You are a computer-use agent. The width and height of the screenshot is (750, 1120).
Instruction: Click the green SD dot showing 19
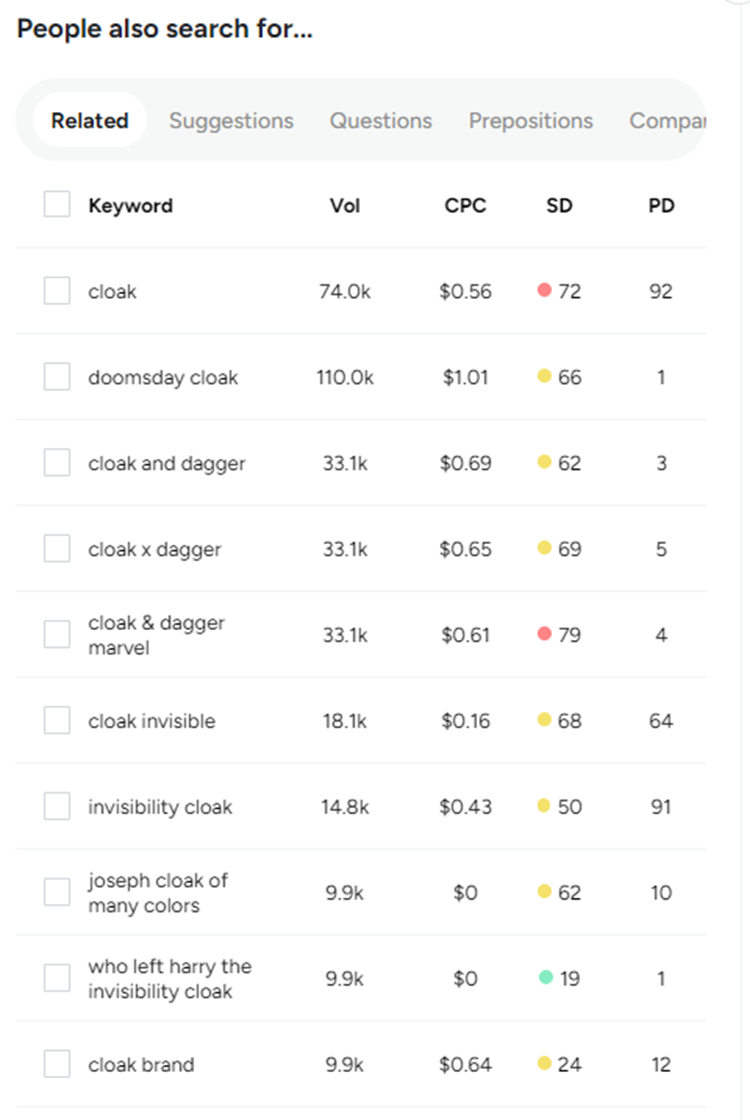coord(545,978)
